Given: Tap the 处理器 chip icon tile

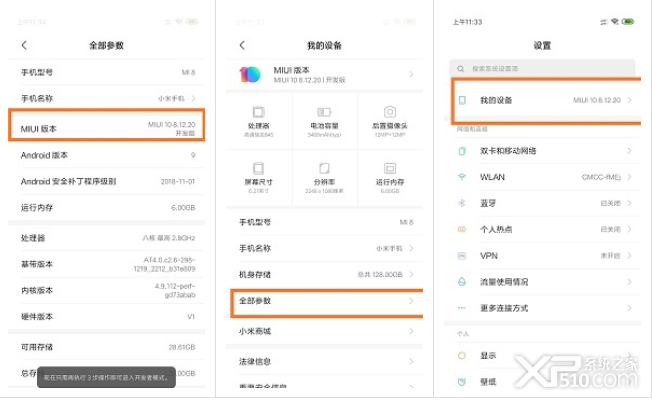Looking at the screenshot, I should tap(258, 112).
